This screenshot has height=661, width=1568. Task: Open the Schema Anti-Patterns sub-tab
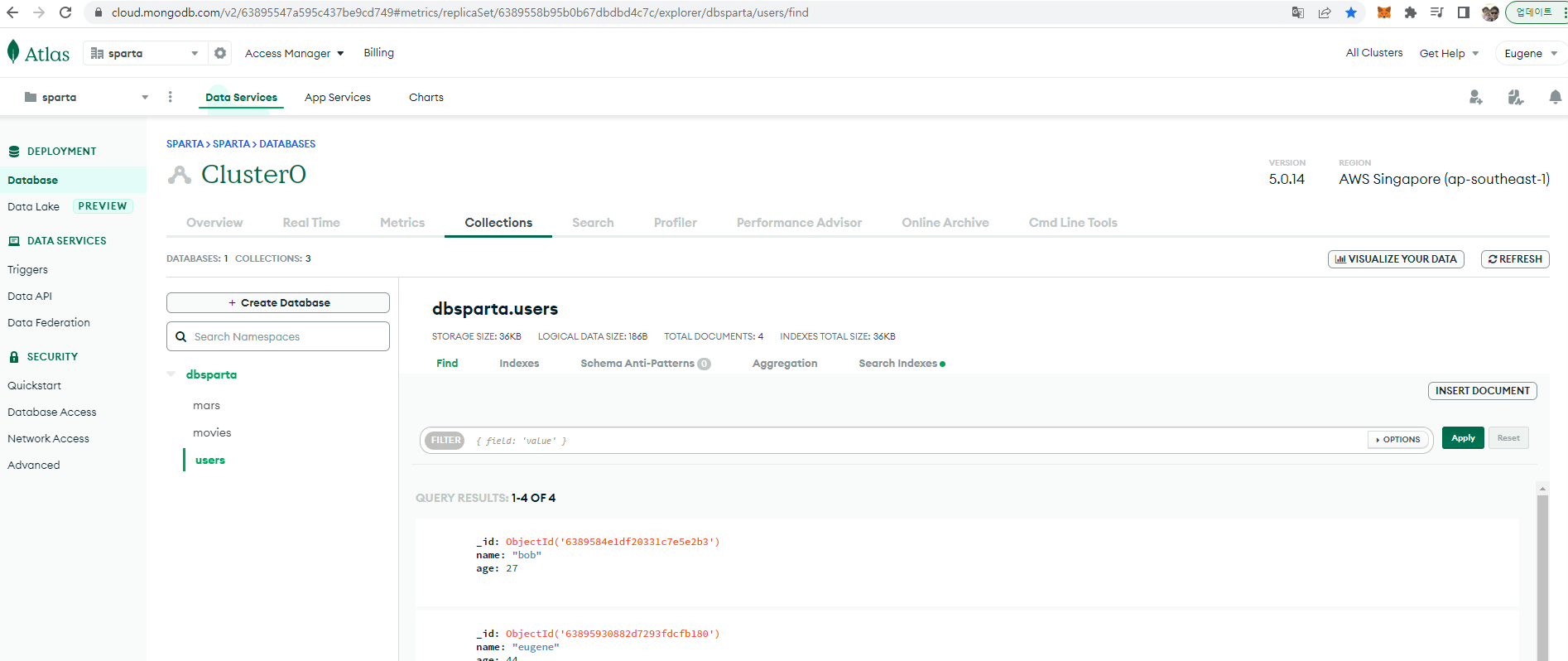point(646,364)
